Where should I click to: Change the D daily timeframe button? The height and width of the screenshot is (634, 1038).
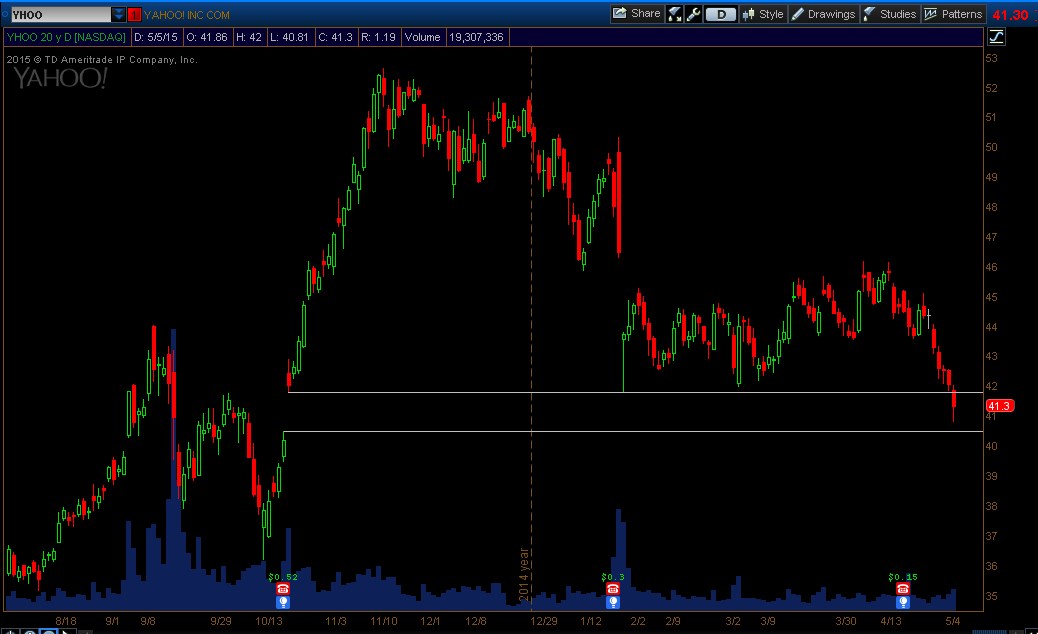point(721,14)
